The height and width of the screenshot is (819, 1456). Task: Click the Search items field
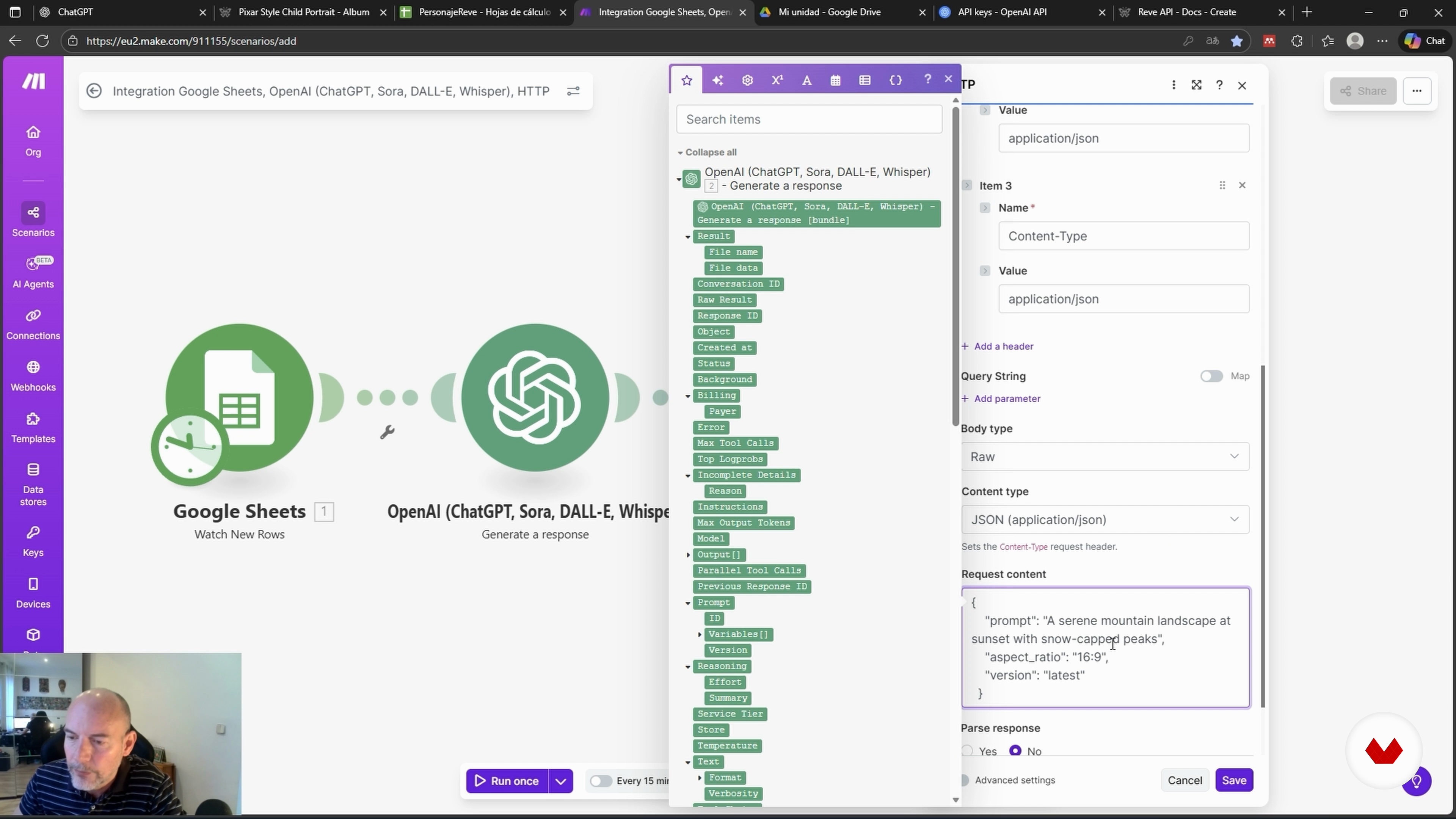pyautogui.click(x=809, y=119)
